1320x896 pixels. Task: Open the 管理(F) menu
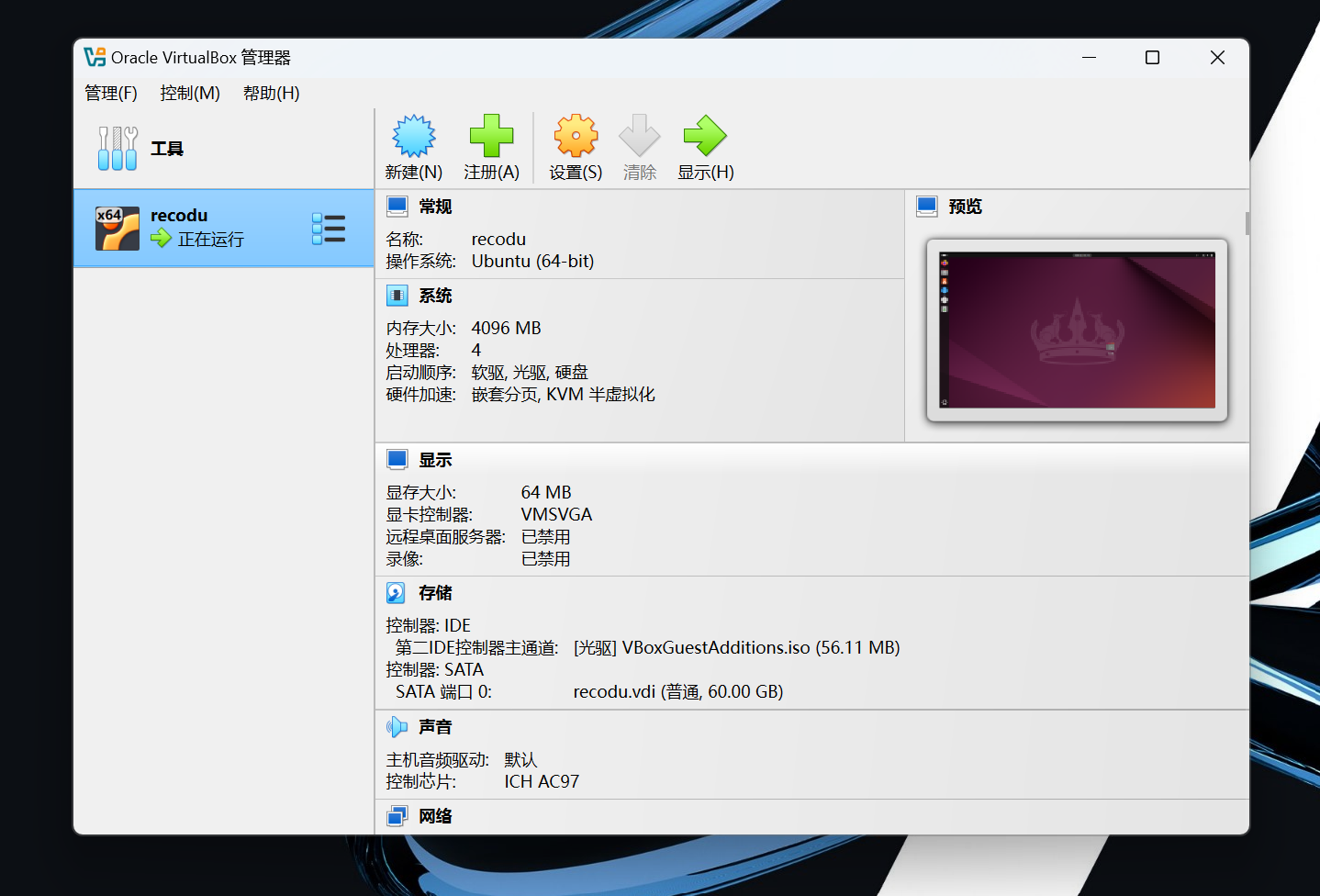(111, 93)
